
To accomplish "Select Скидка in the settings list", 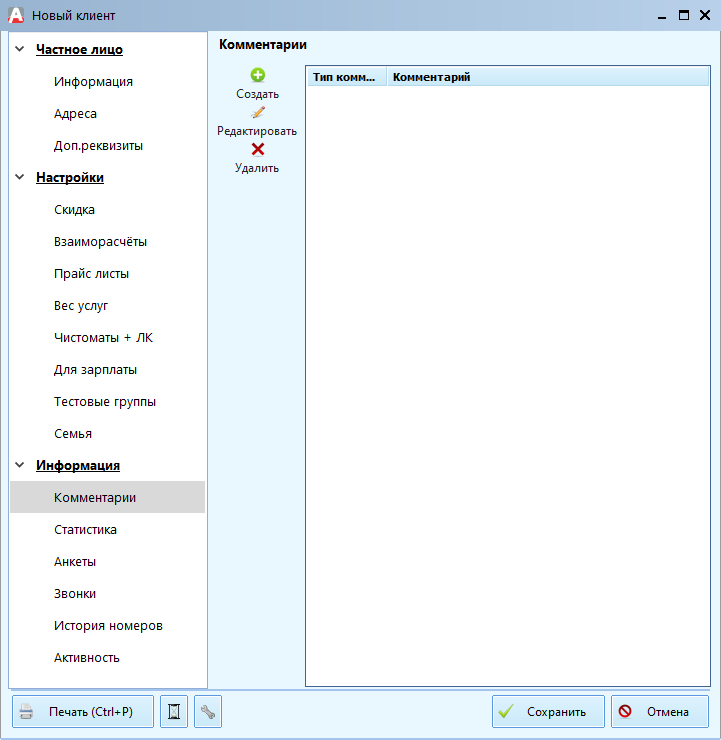I will coord(74,210).
